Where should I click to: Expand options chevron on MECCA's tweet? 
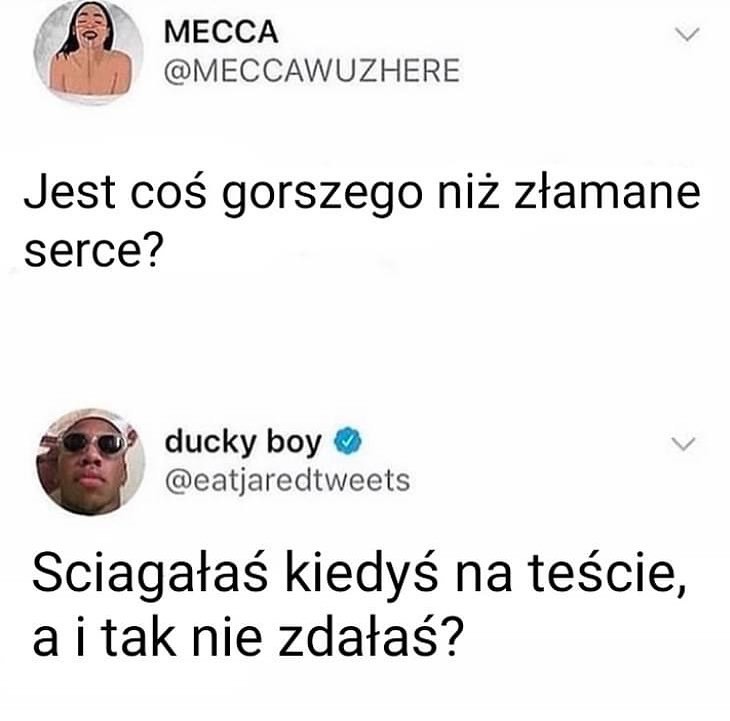click(687, 34)
